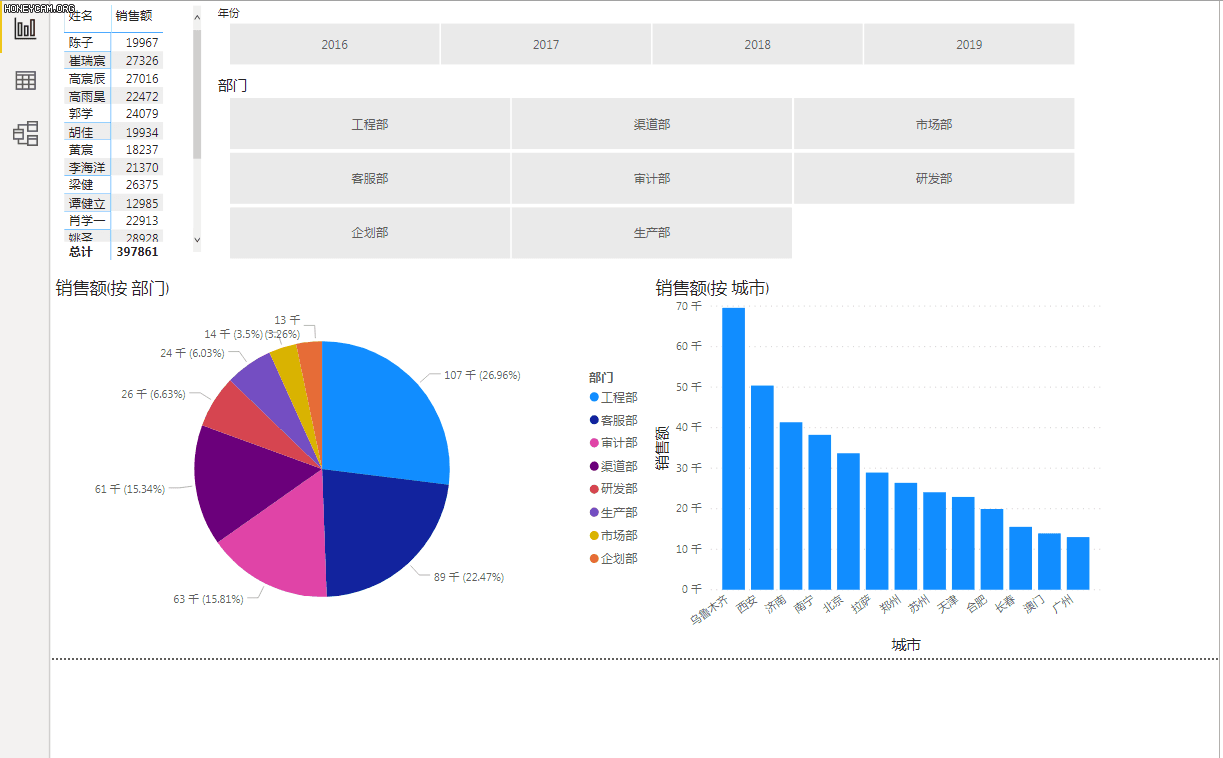Sort table by 姓名 column header
Screen dimensions: 1223x758
tap(81, 16)
